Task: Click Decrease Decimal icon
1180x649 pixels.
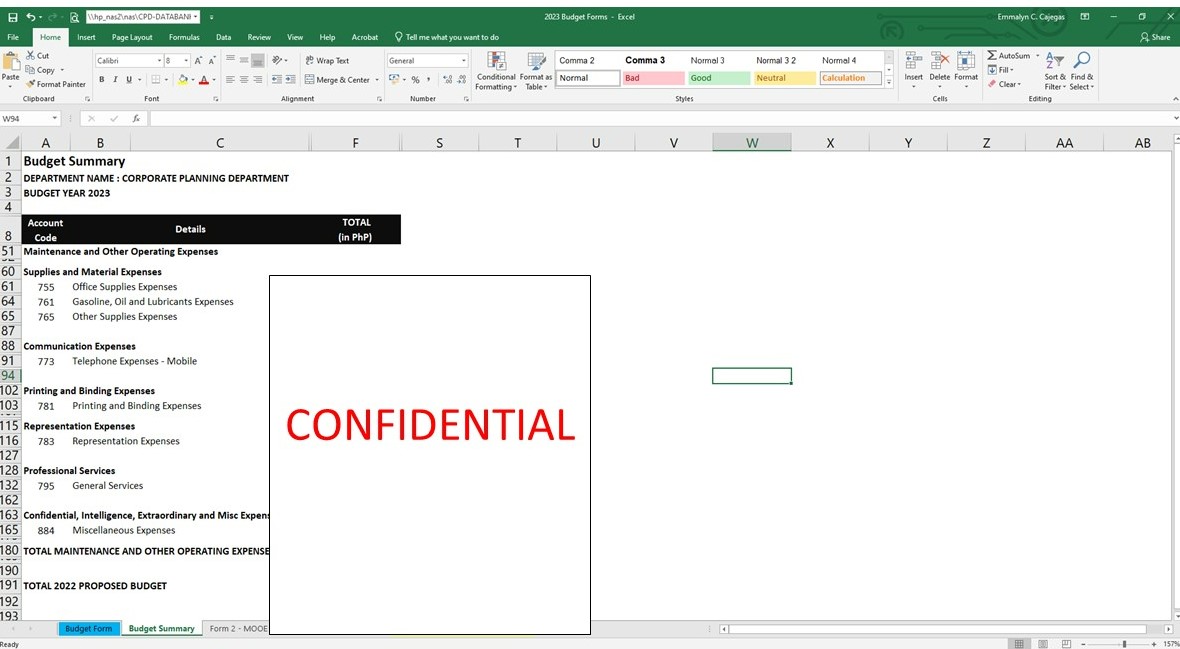Action: [x=460, y=80]
